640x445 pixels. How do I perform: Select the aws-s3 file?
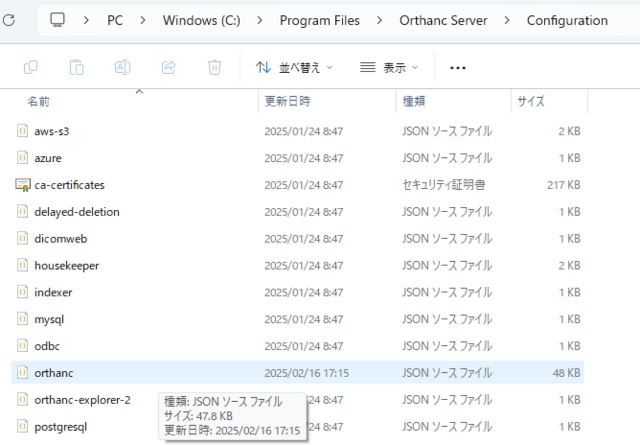51,131
